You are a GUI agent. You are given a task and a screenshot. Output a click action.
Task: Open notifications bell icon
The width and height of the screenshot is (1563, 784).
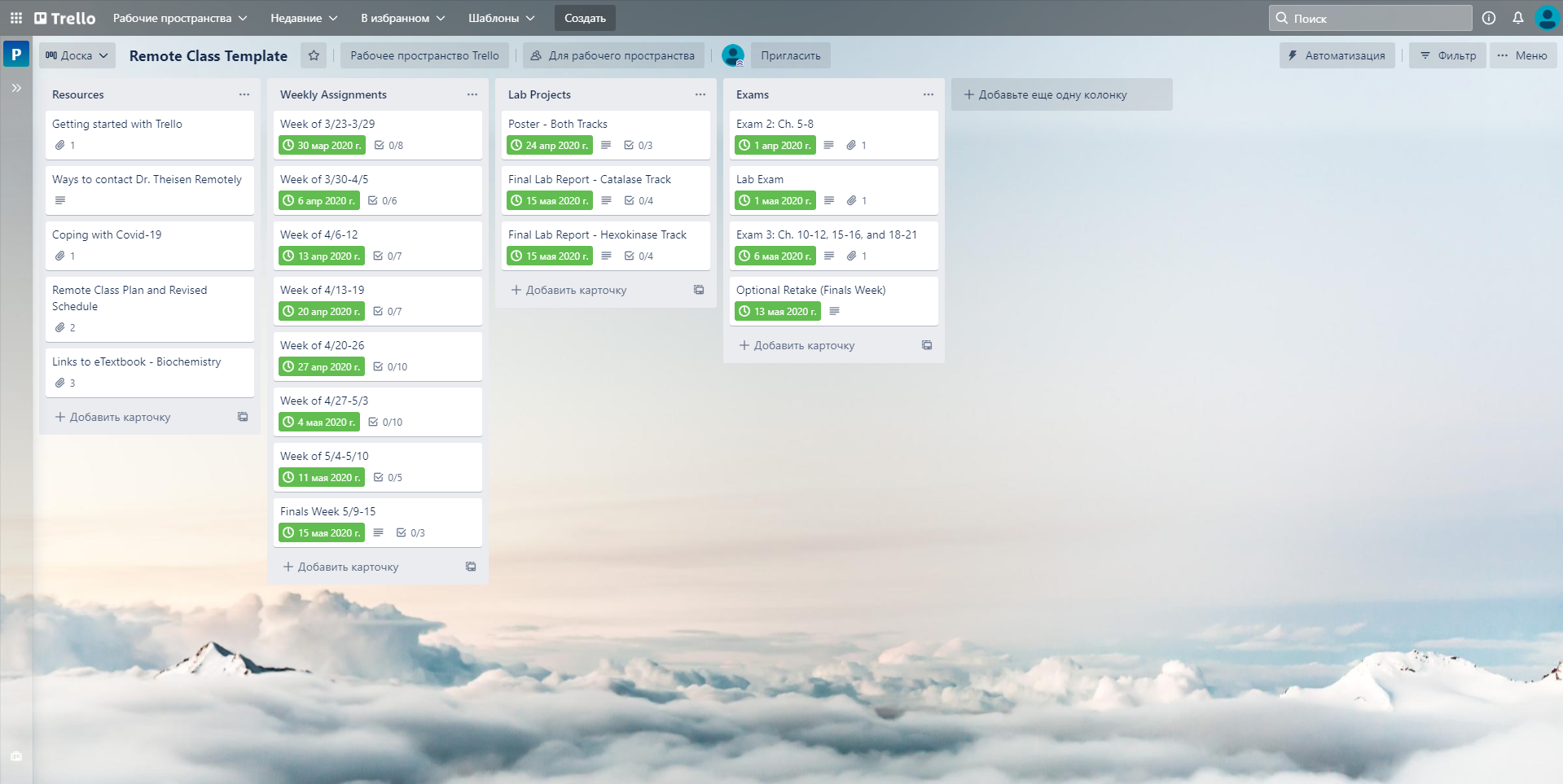point(1518,18)
